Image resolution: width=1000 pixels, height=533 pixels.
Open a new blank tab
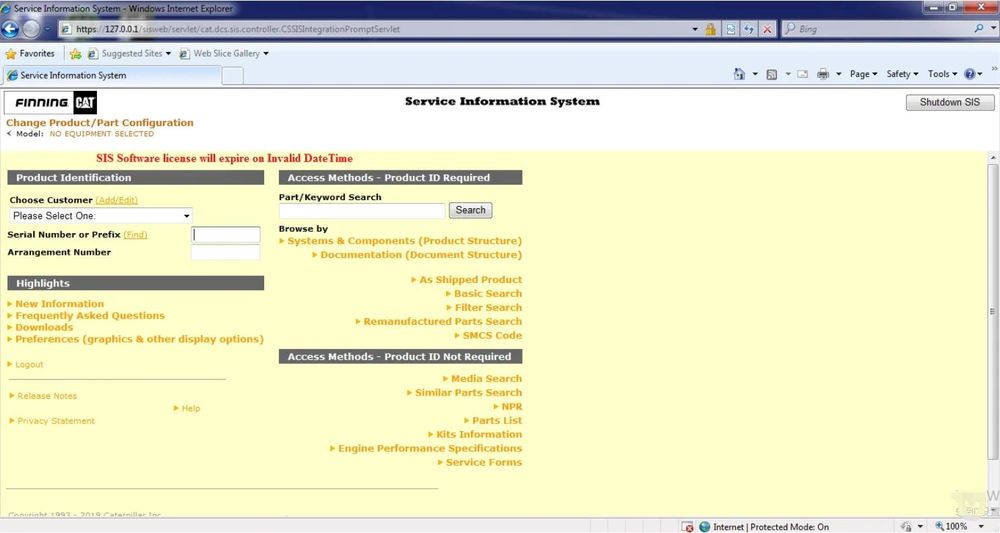point(232,76)
